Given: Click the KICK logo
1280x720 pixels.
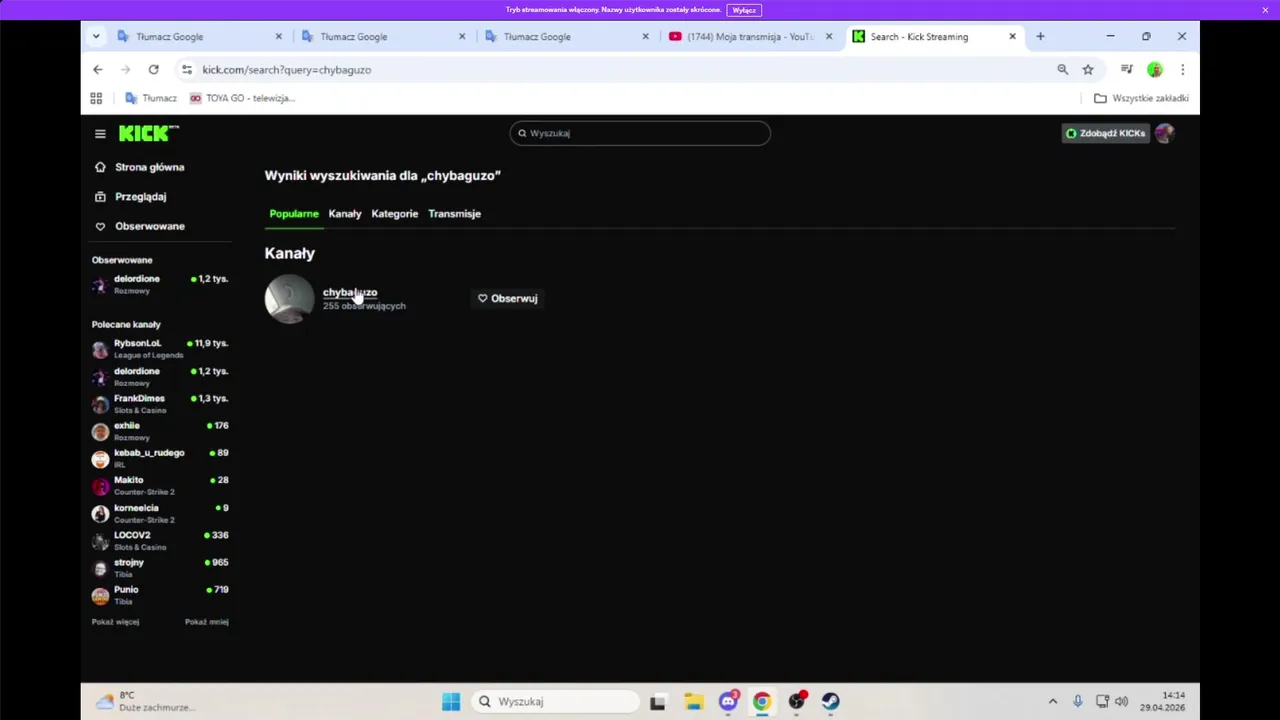Looking at the screenshot, I should coord(148,133).
